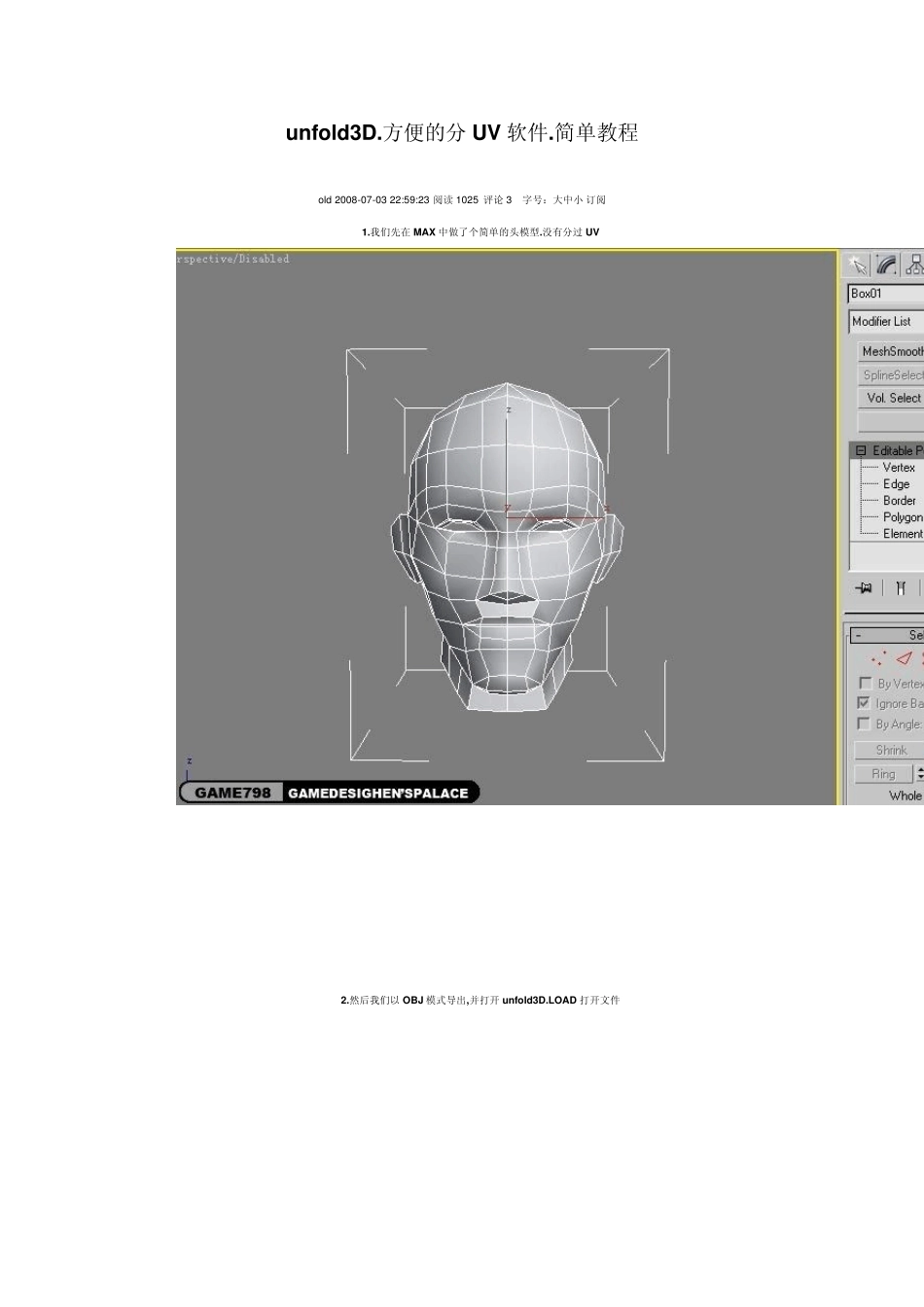The image size is (924, 1307).
Task: Select Border in the modifier stack
Action: point(899,501)
